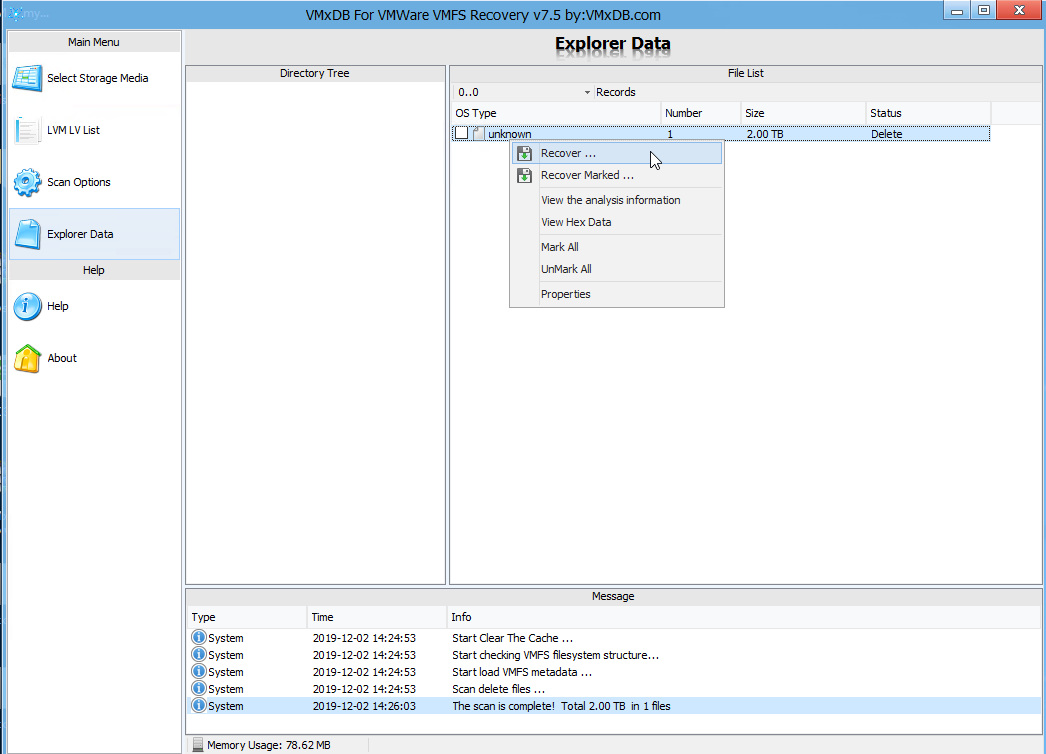Go to Select Storage Media label
The width and height of the screenshot is (1046, 754).
(97, 78)
